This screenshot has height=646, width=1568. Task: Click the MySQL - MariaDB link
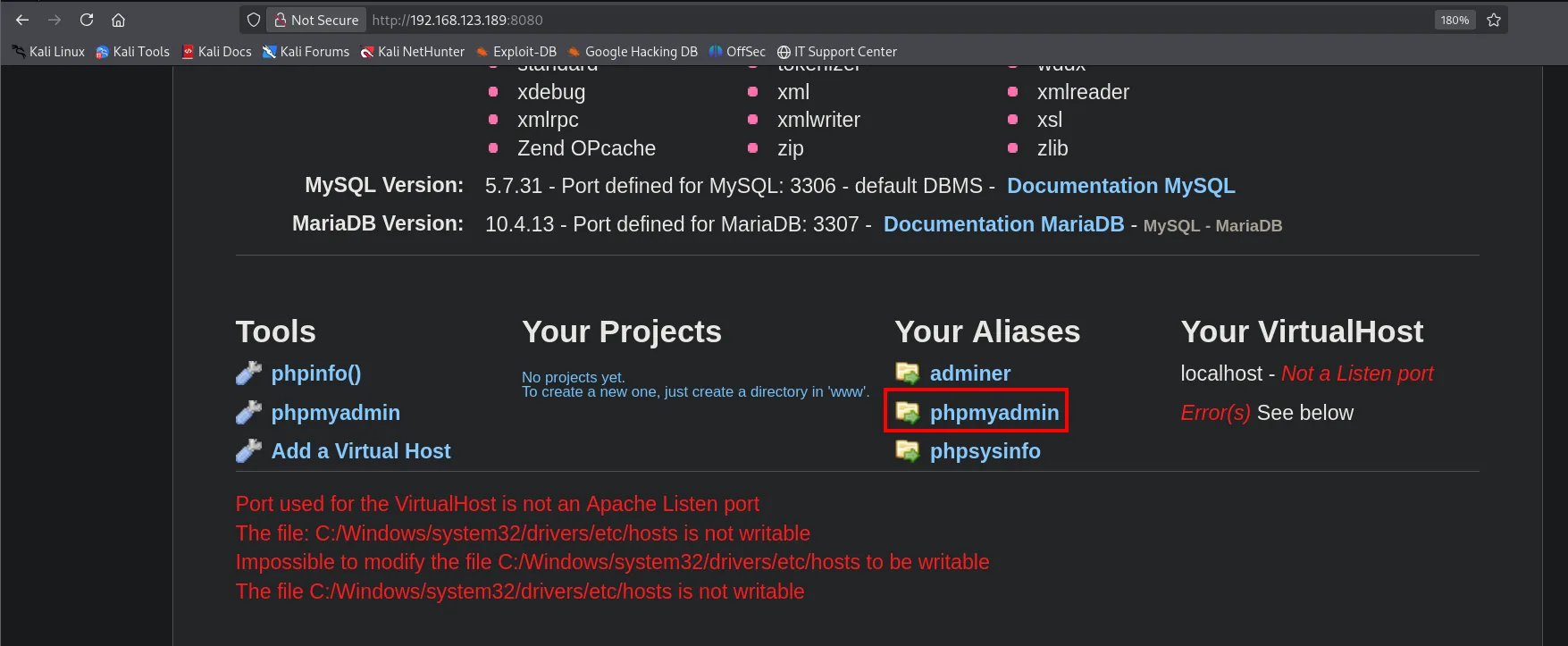click(x=1212, y=226)
